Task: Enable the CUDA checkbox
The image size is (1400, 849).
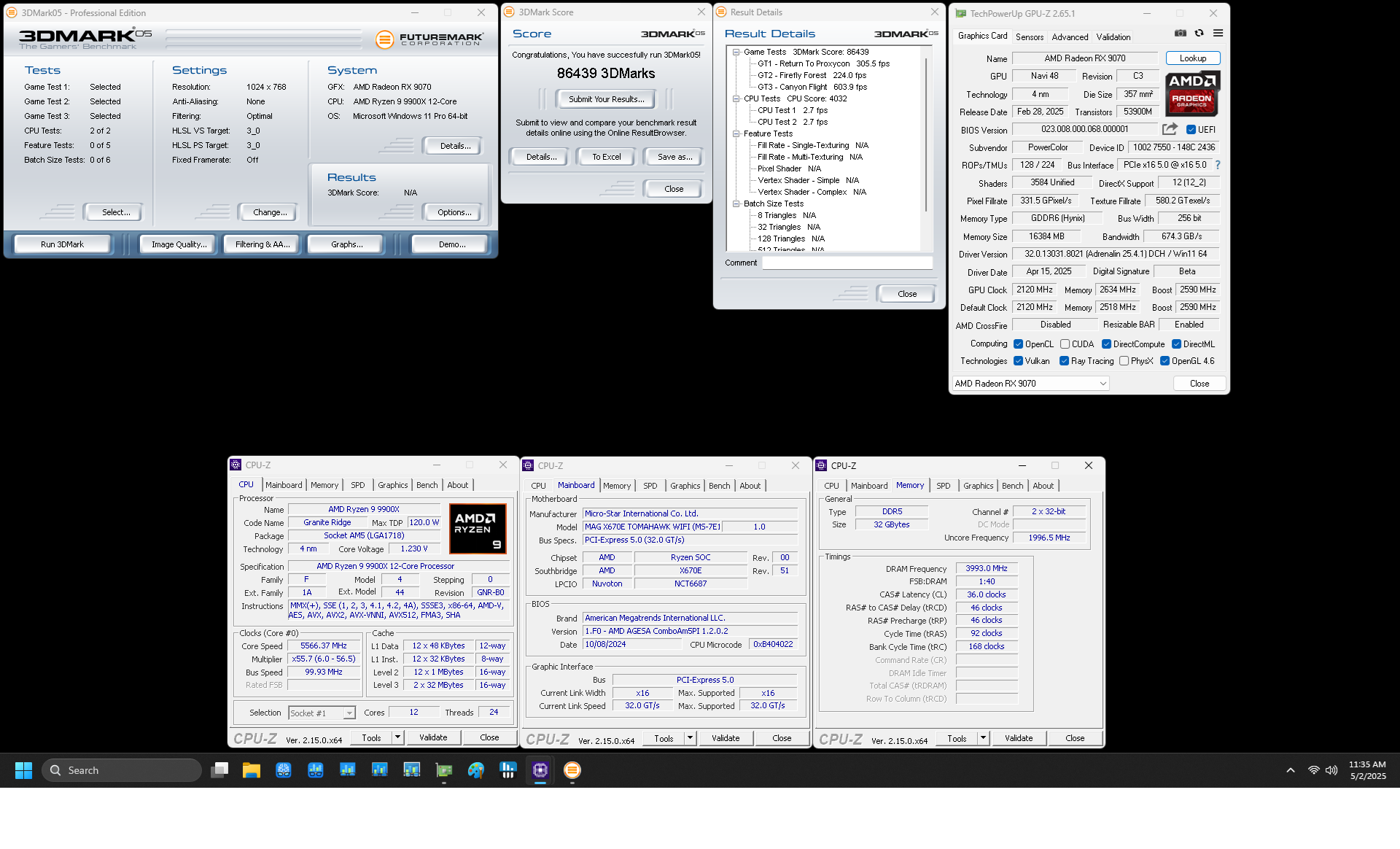Action: point(1065,344)
